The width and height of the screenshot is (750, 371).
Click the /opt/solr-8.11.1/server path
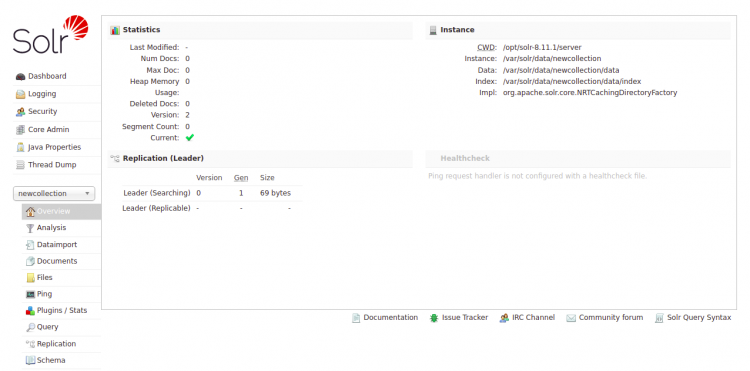(542, 47)
